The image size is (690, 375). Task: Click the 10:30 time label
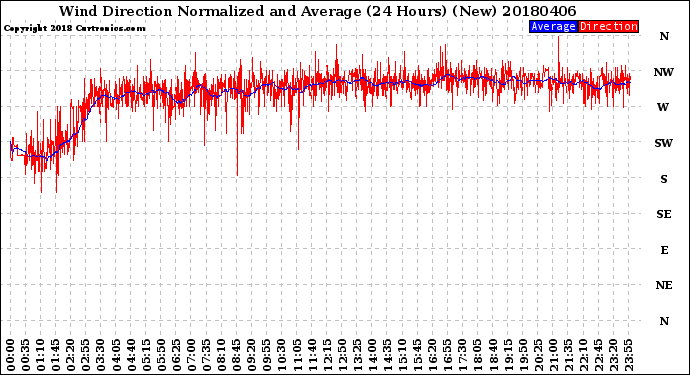click(282, 355)
